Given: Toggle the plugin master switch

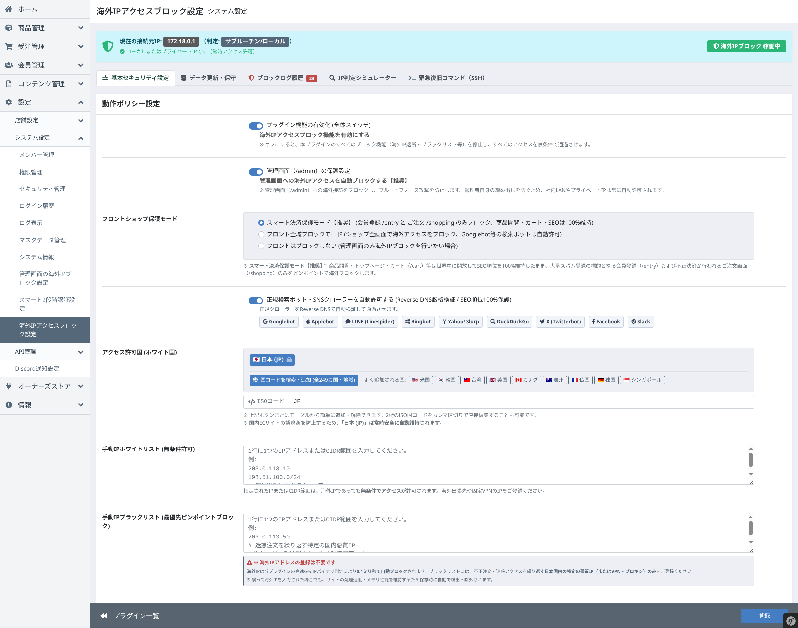Looking at the screenshot, I should coord(255,126).
